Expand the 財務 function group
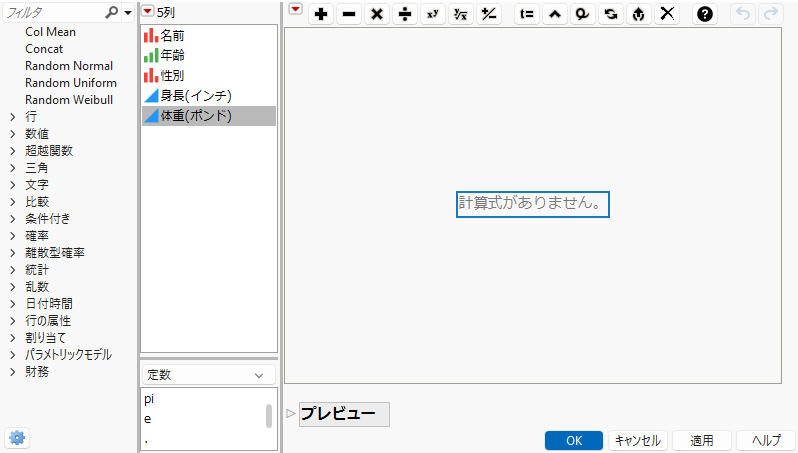Screen dimensions: 798x453 click(x=13, y=372)
